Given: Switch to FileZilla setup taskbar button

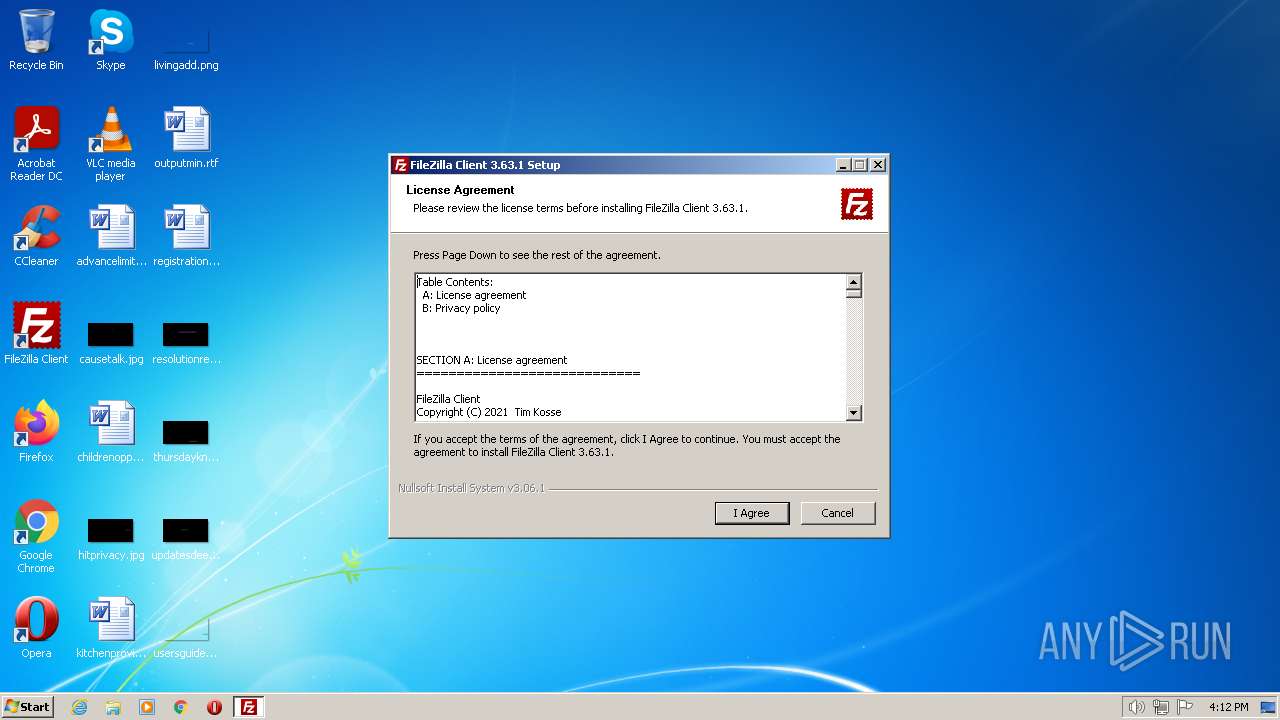Looking at the screenshot, I should tap(248, 707).
